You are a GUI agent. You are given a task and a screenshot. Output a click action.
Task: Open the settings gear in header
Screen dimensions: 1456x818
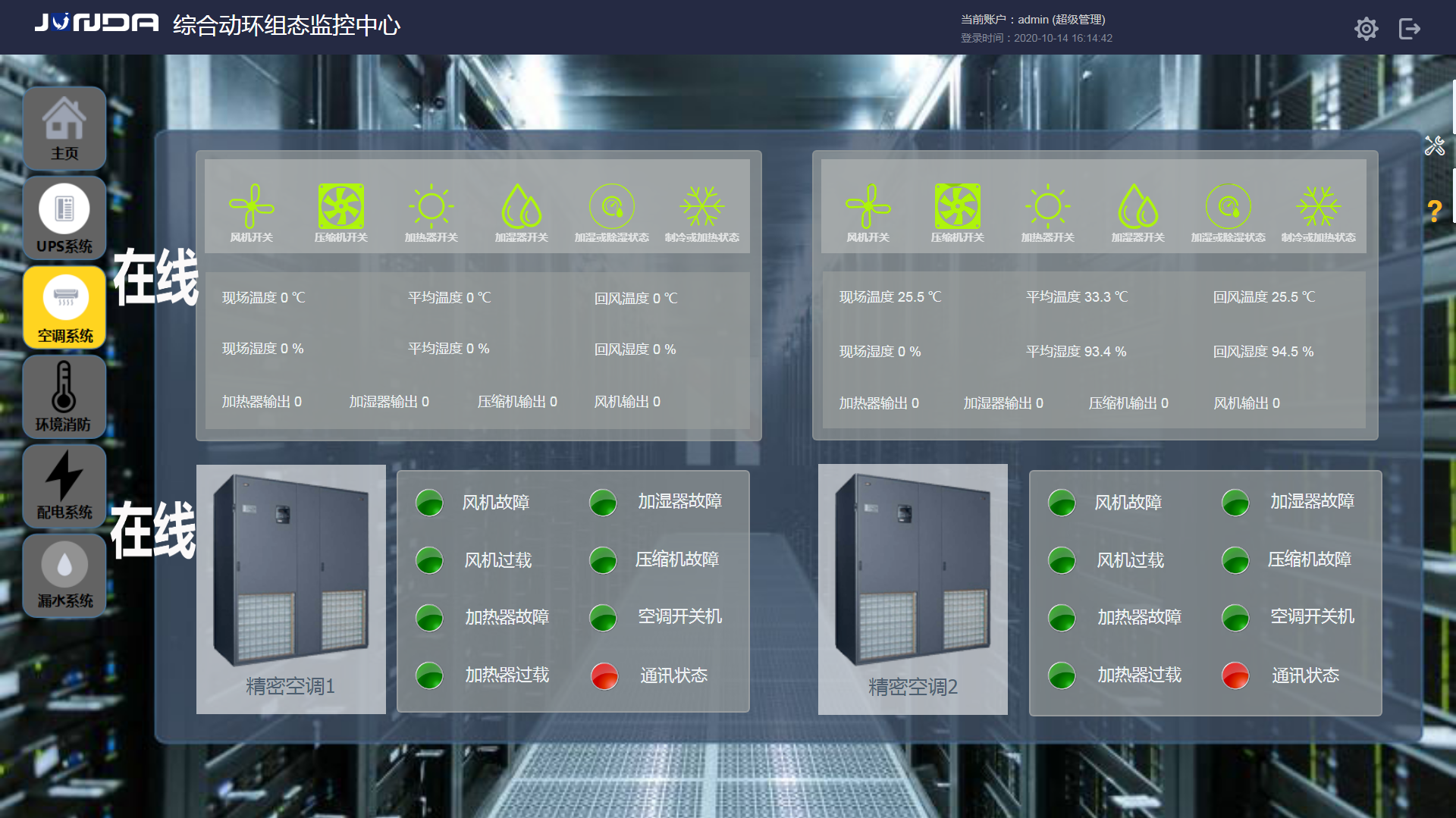click(x=1366, y=29)
